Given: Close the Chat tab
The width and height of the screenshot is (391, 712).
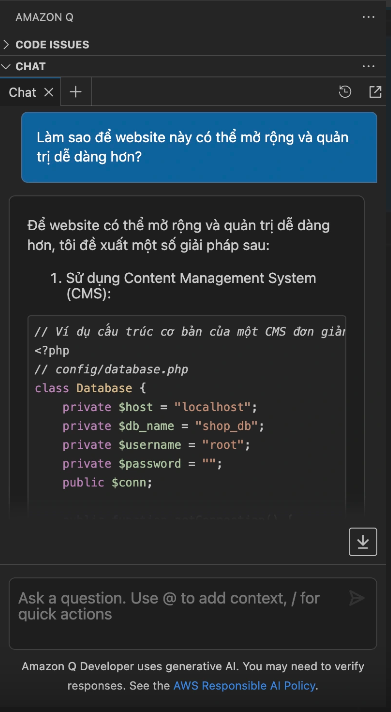Looking at the screenshot, I should pos(49,92).
